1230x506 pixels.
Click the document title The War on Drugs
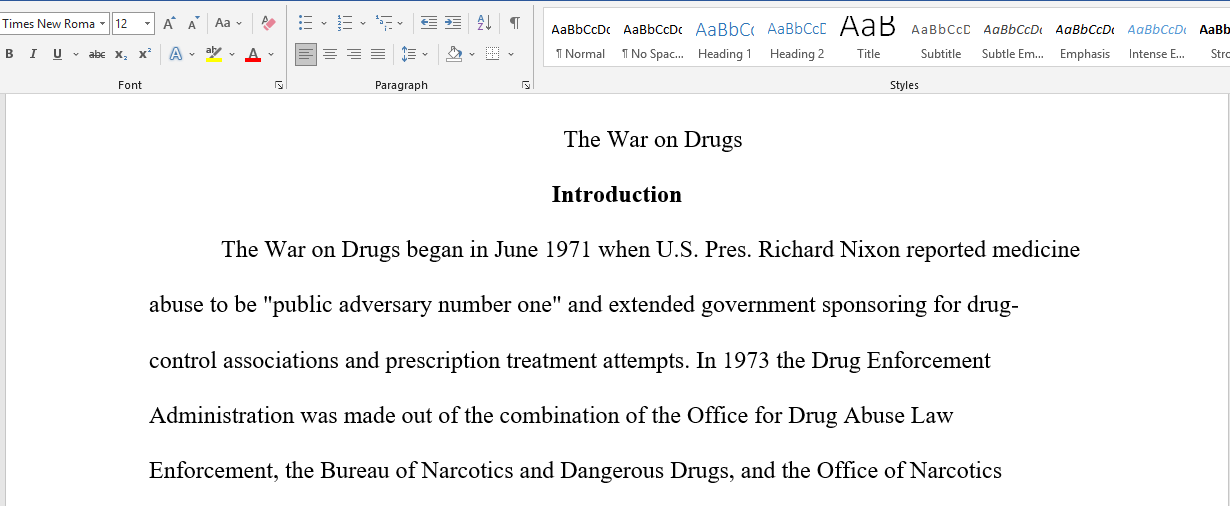[653, 139]
